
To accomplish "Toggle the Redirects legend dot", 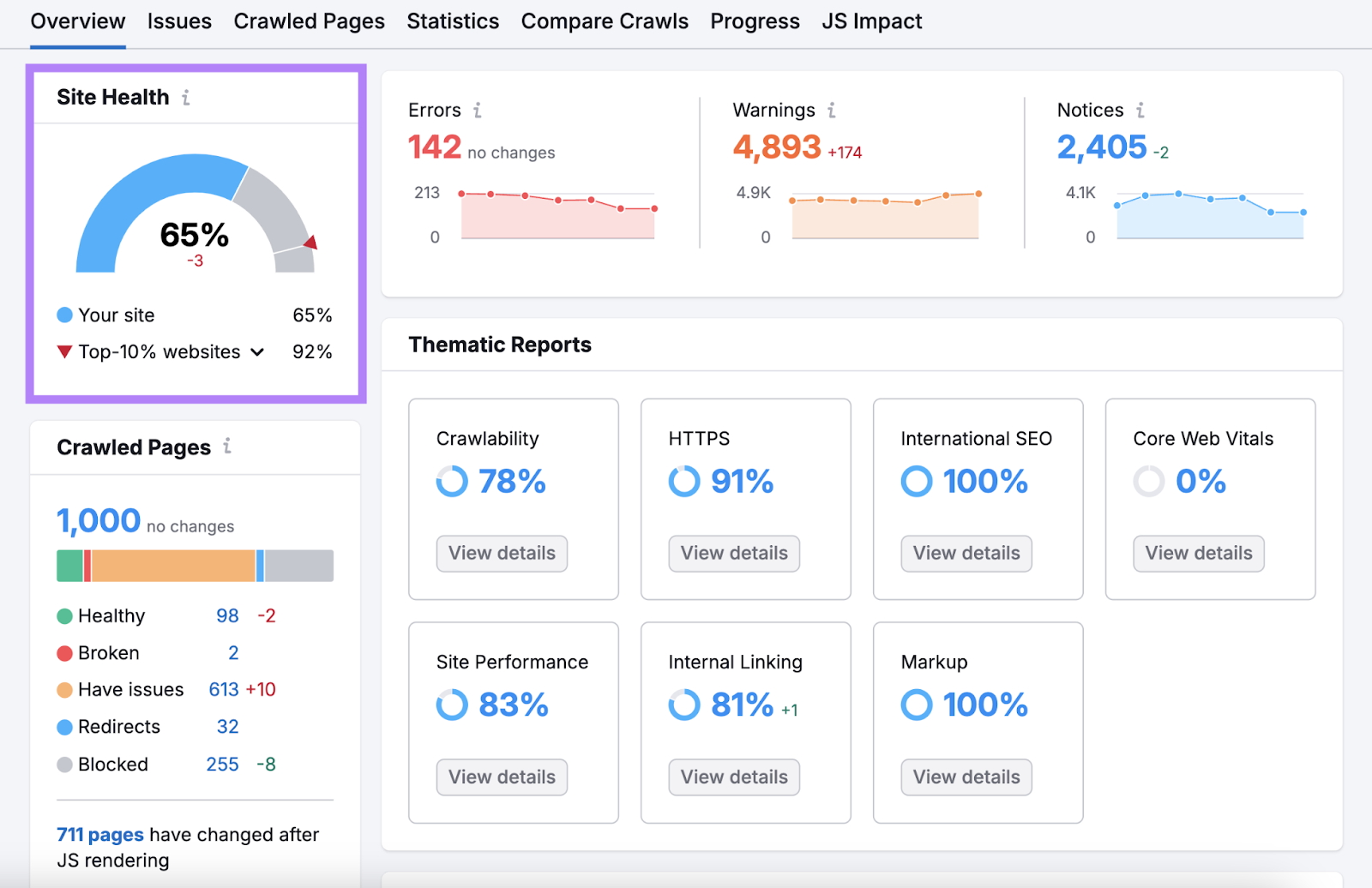I will coord(64,727).
